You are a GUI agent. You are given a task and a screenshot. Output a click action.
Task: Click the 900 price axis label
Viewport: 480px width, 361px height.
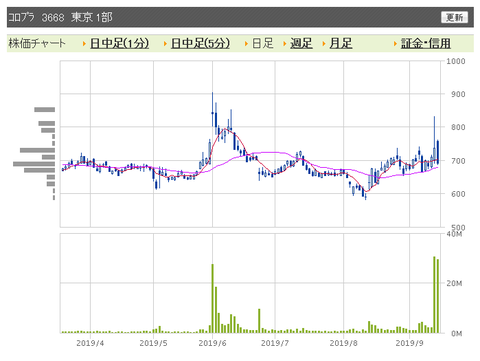click(x=458, y=94)
